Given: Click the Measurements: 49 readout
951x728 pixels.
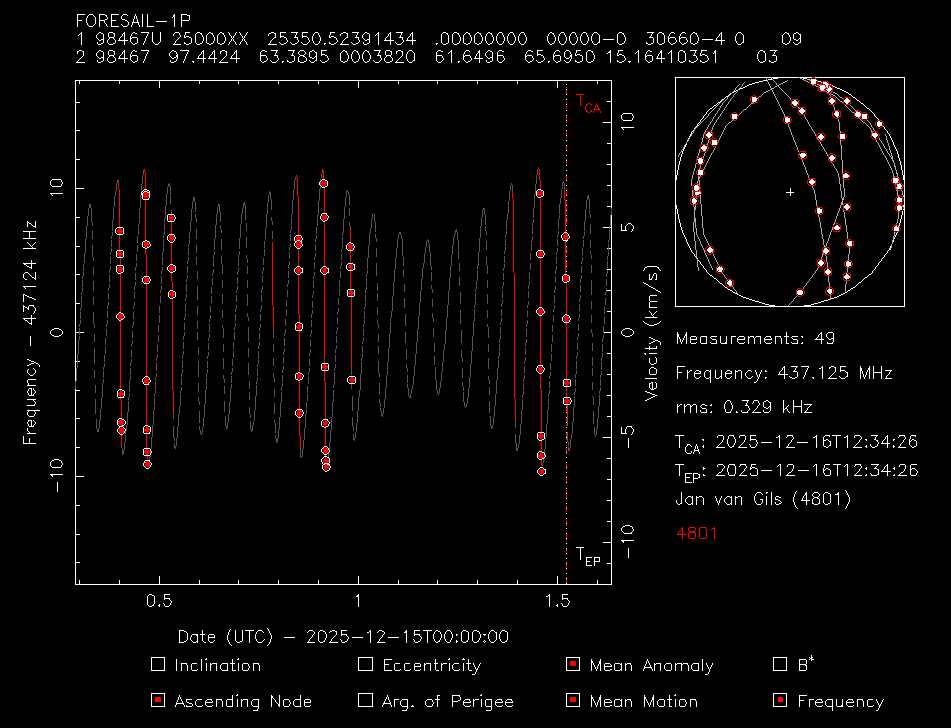Looking at the screenshot, I should click(755, 338).
